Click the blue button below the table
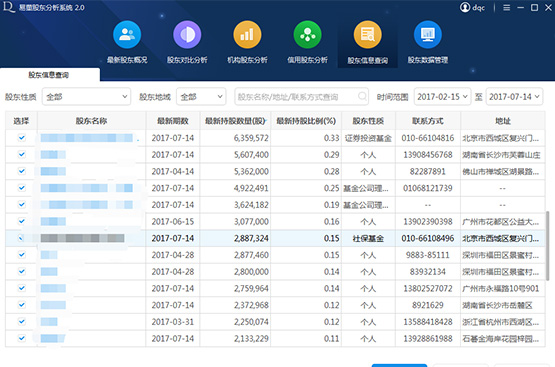The width and height of the screenshot is (555, 367). 399,365
